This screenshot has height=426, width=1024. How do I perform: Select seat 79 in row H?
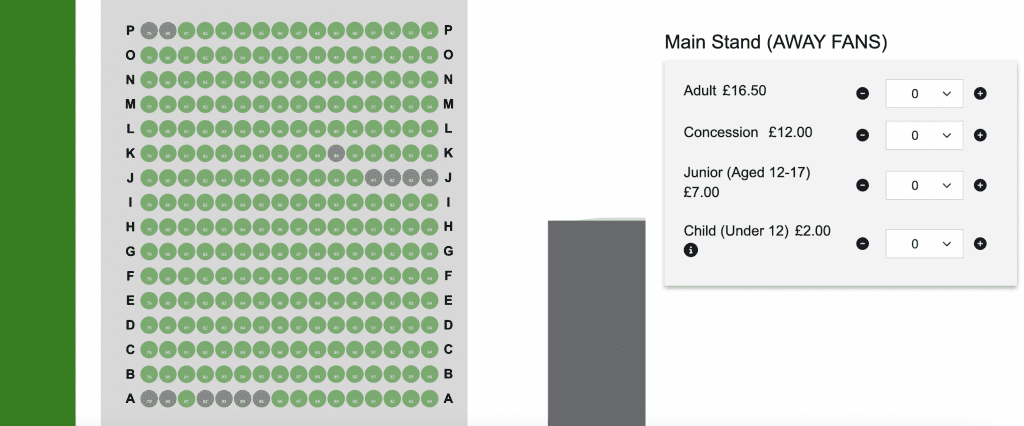tap(148, 227)
